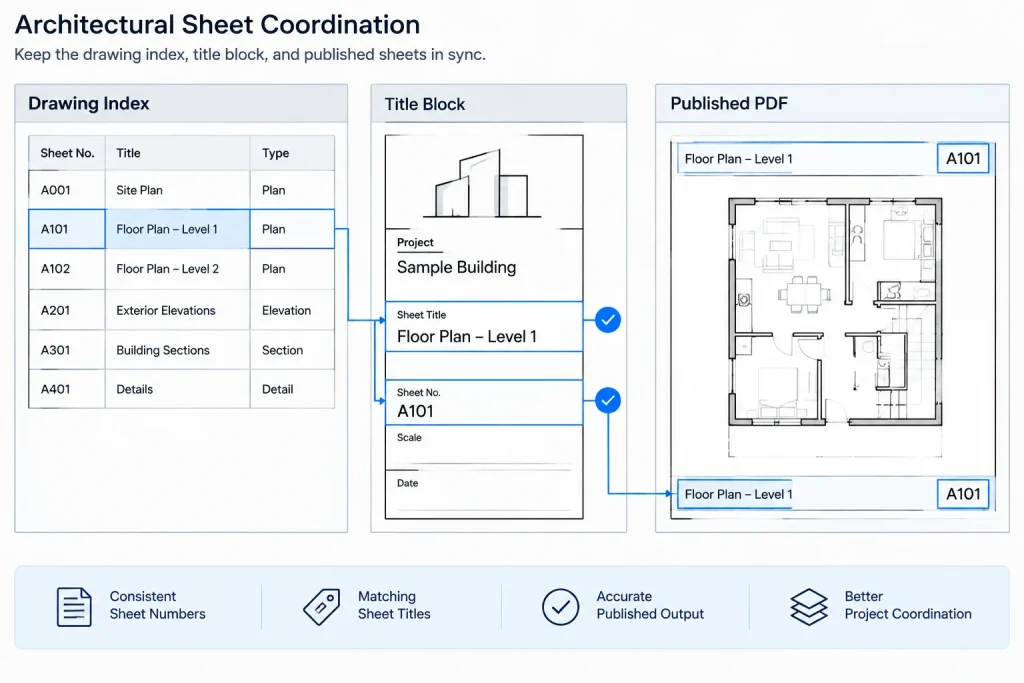Click the Consistent Sheet Numbers label
This screenshot has height=683, width=1024.
pyautogui.click(x=157, y=605)
